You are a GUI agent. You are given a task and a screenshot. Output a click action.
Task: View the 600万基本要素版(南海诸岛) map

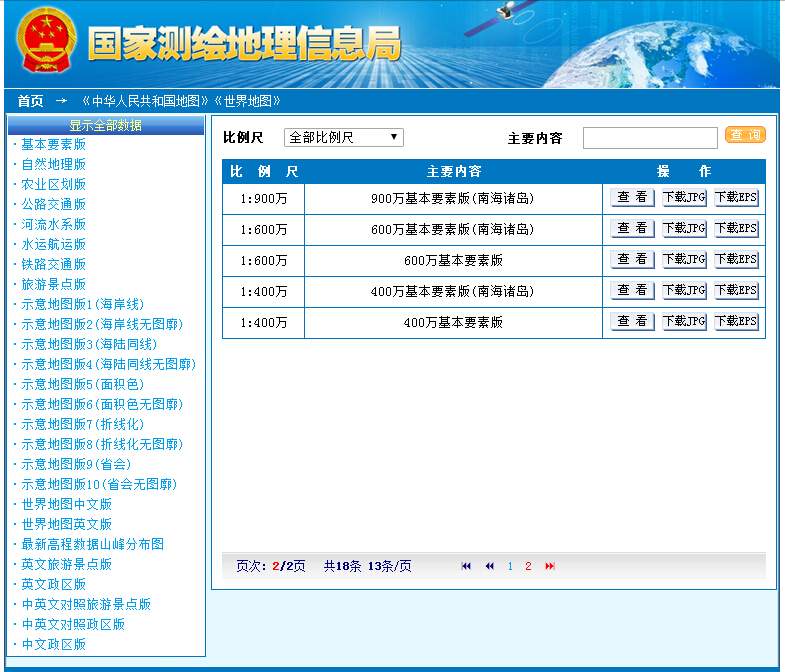[632, 228]
